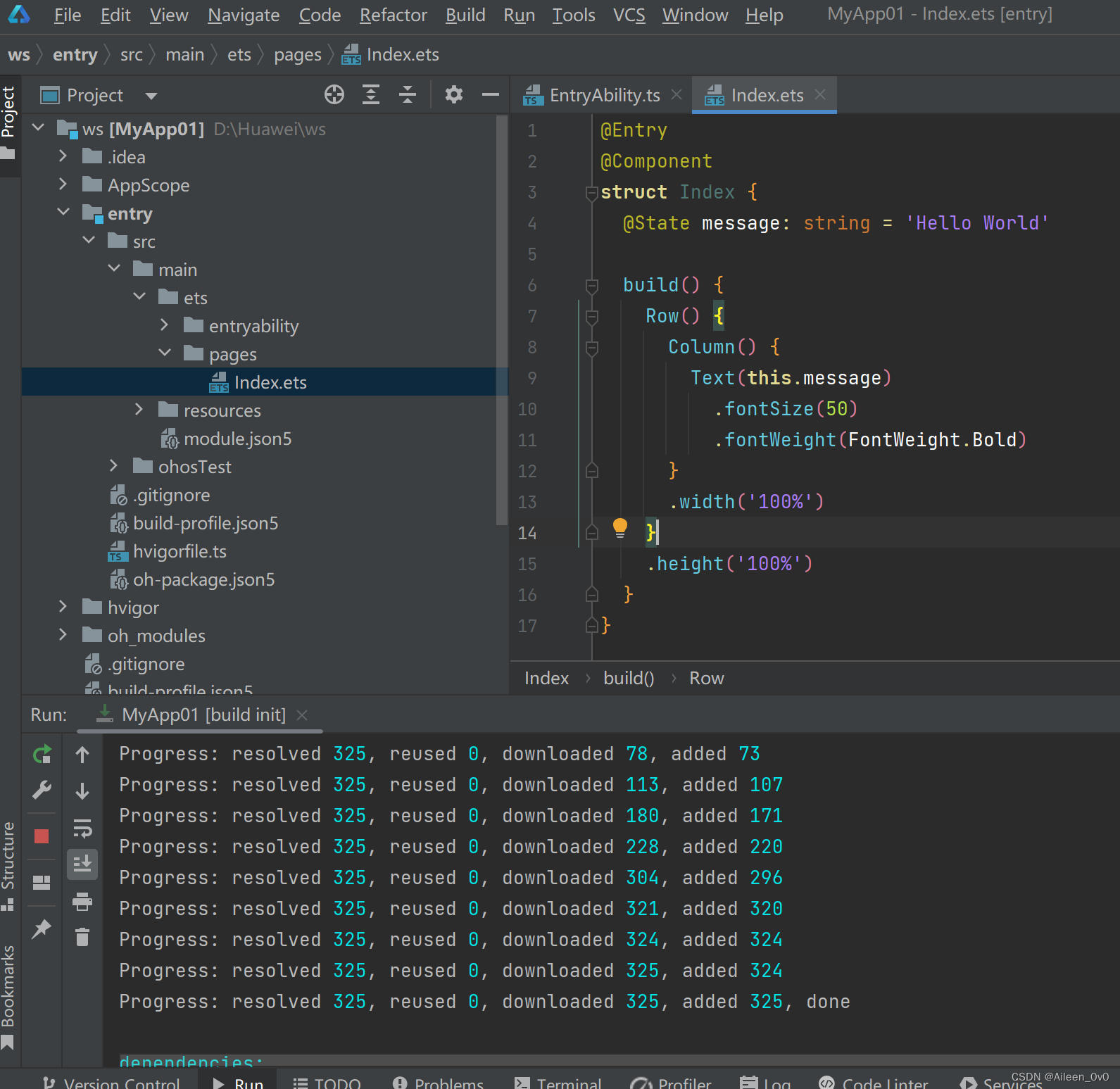
Task: Open the Project view dropdown arrow
Action: [x=151, y=96]
